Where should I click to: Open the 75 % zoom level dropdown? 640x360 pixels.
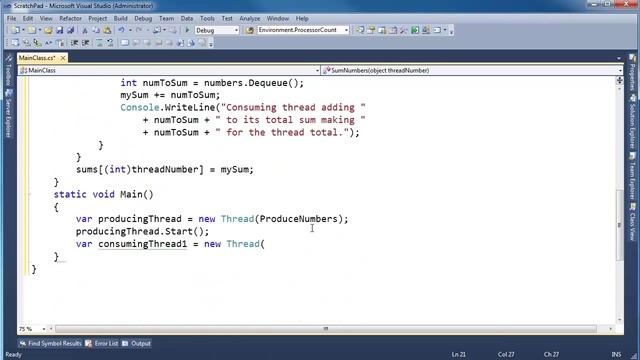(44, 329)
